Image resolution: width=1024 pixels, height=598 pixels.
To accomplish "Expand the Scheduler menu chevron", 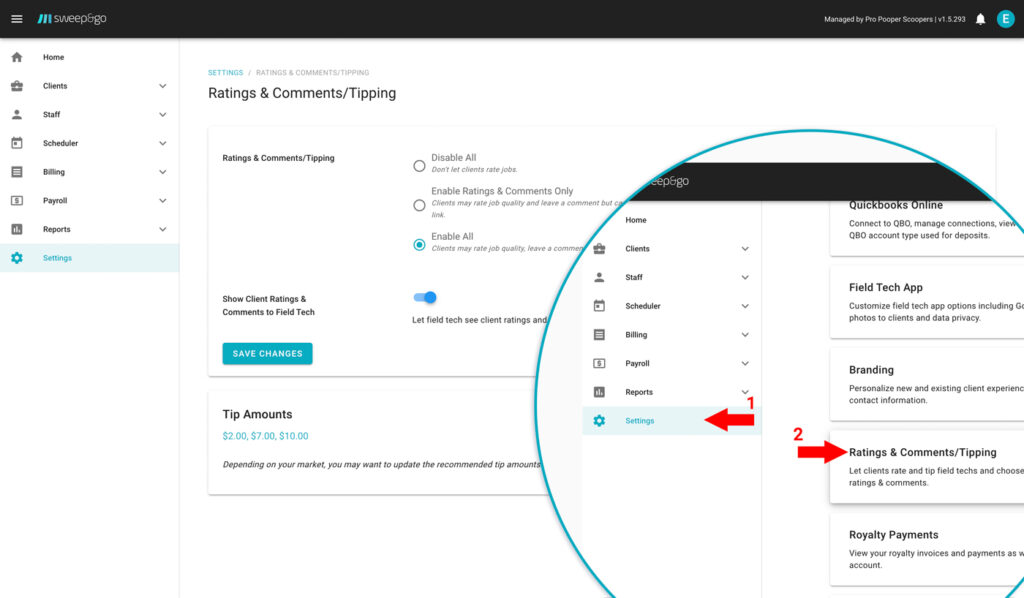I will 162,143.
